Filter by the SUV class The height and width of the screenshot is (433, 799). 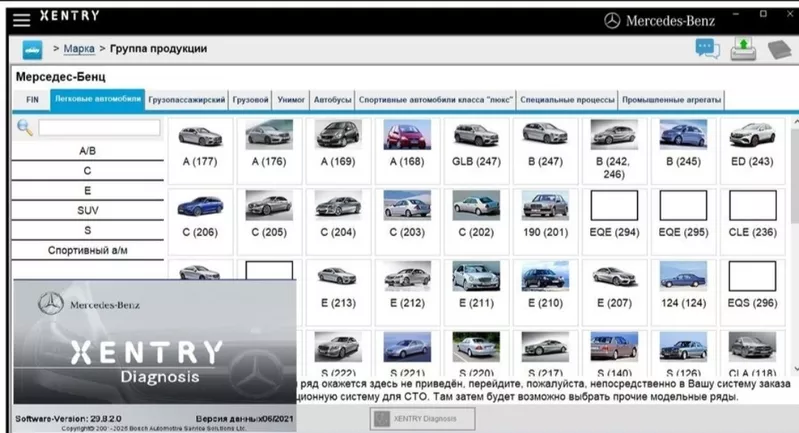coord(87,211)
